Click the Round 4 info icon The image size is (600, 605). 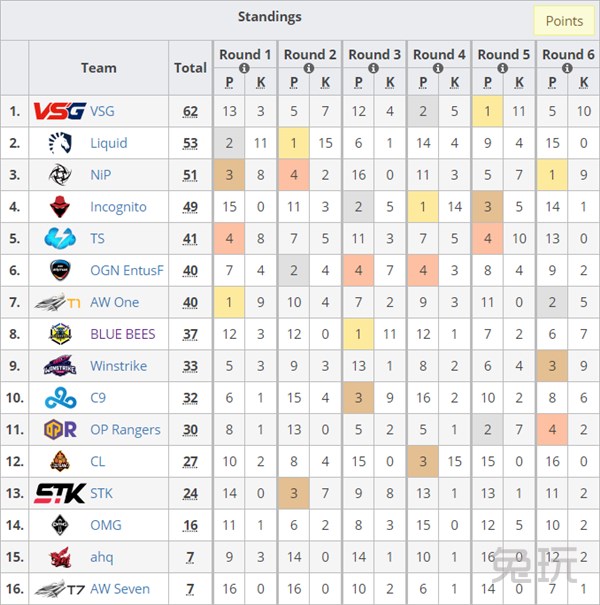click(439, 68)
